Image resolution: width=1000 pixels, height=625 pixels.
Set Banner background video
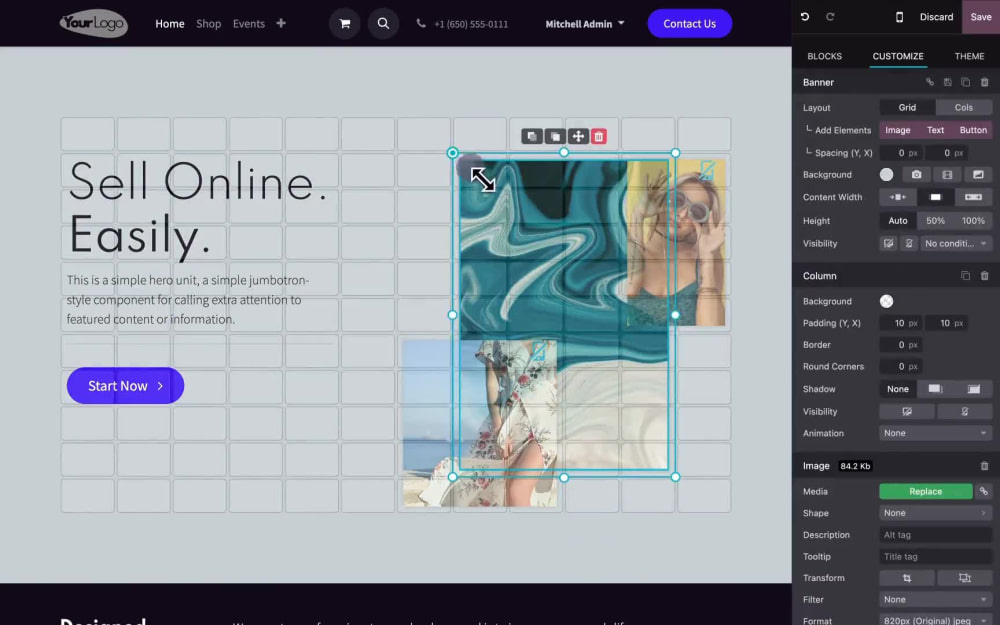coord(947,175)
